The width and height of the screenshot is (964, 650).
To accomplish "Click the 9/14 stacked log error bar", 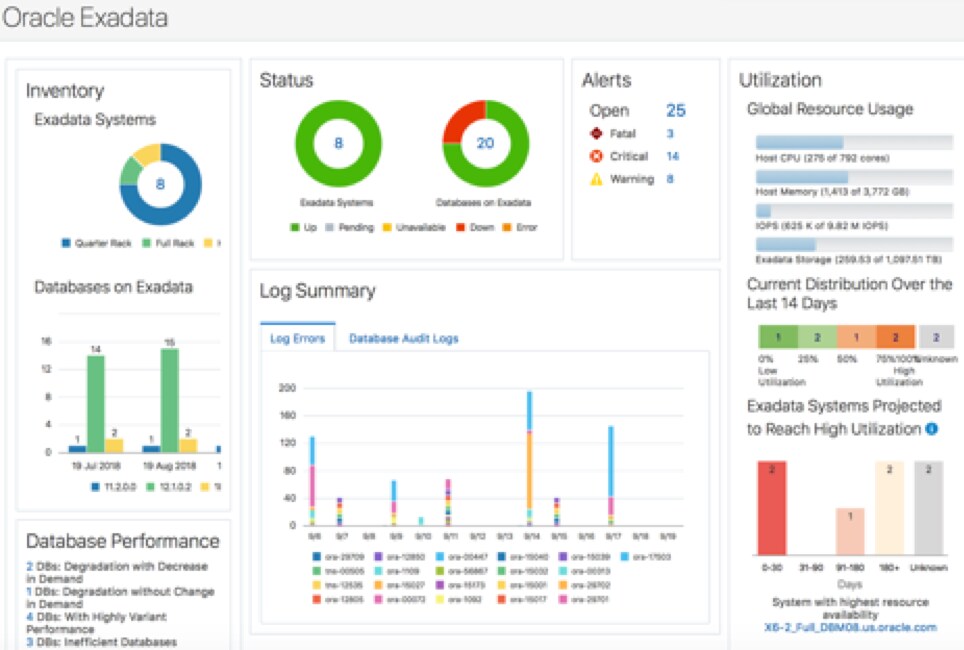I will click(529, 458).
